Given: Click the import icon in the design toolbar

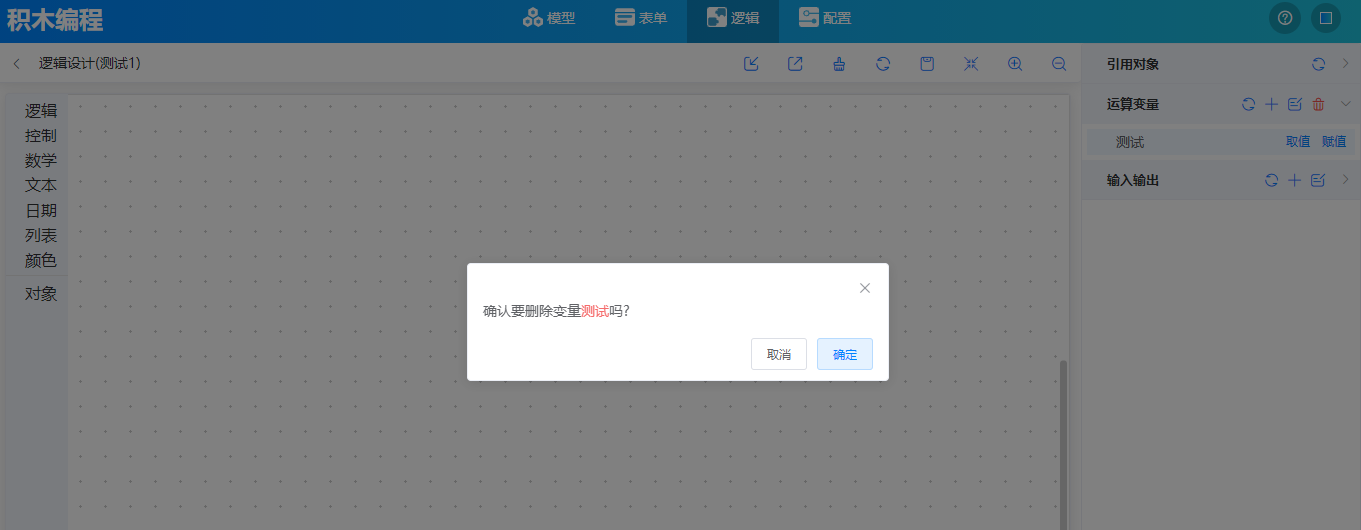Looking at the screenshot, I should click(x=751, y=64).
